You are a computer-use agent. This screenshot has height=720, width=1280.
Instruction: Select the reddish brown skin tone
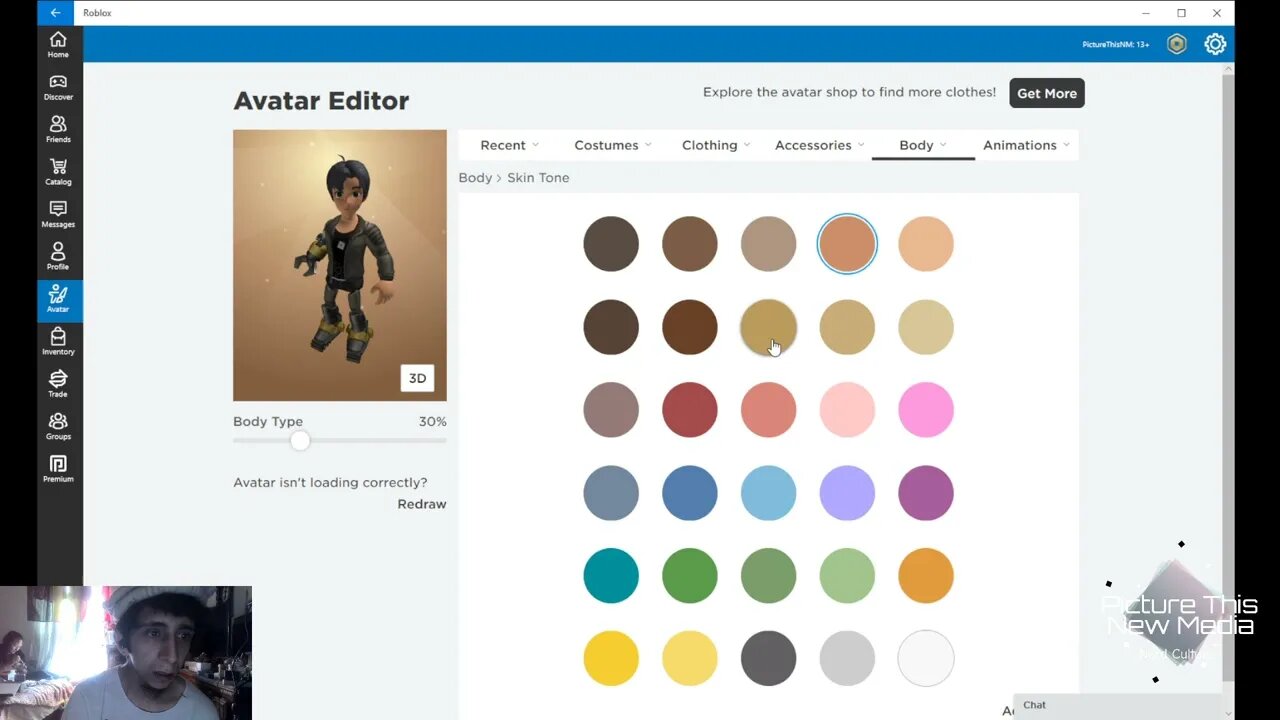[x=690, y=327]
